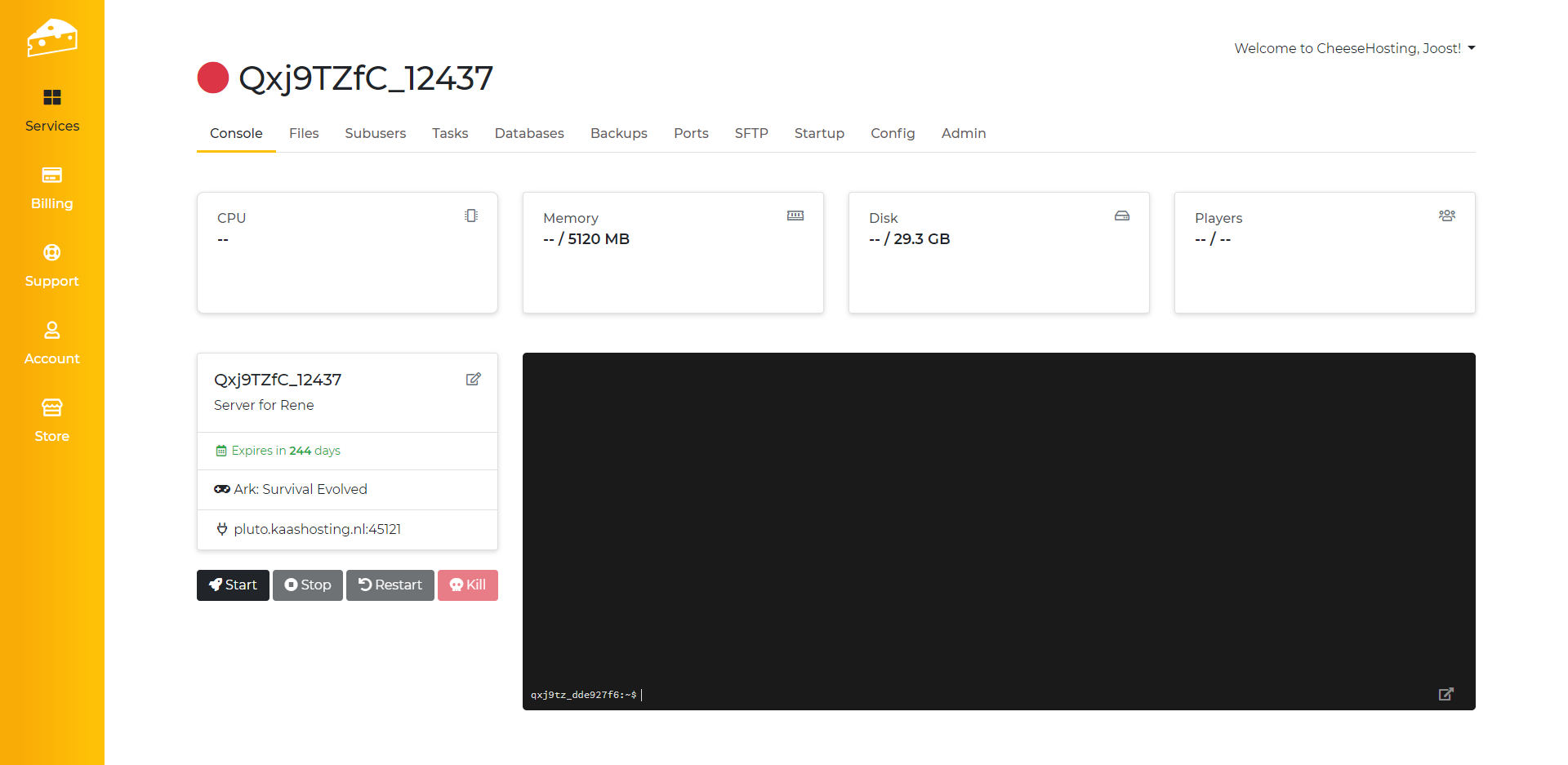Screen dimensions: 1568x765
Task: Go to the SFTP tab
Action: click(751, 133)
